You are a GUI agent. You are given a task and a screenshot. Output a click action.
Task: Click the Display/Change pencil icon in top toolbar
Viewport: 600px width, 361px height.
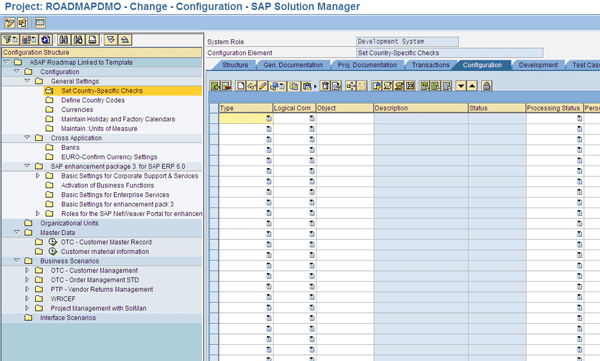[10, 23]
